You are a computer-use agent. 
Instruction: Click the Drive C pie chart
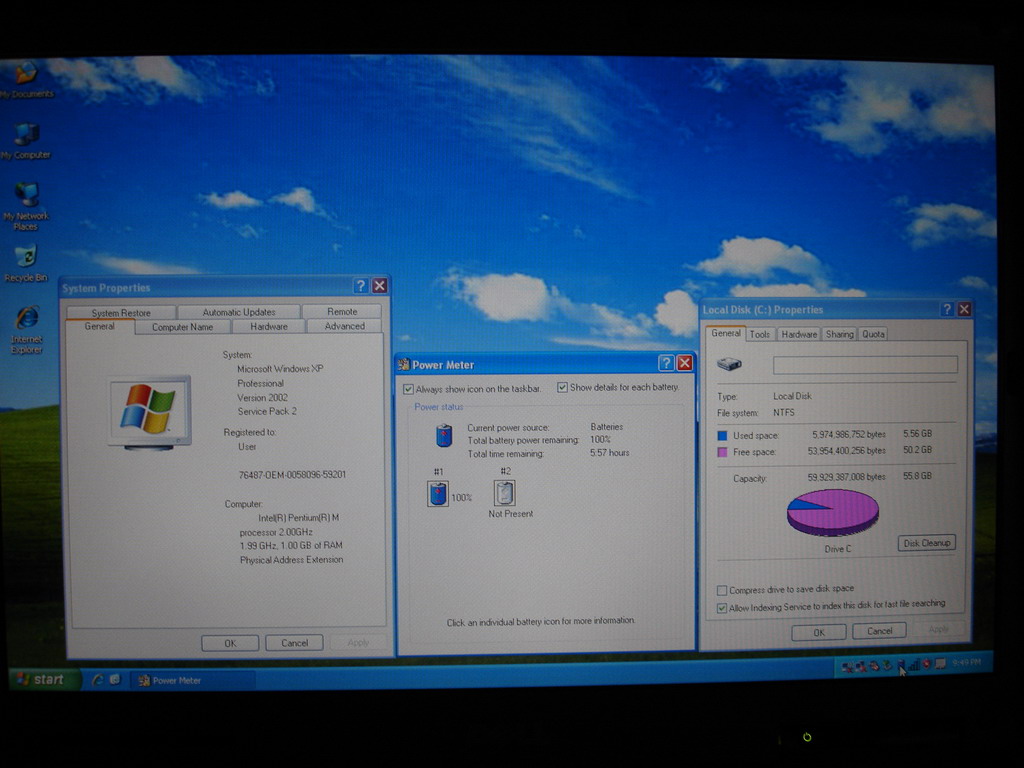tap(833, 513)
